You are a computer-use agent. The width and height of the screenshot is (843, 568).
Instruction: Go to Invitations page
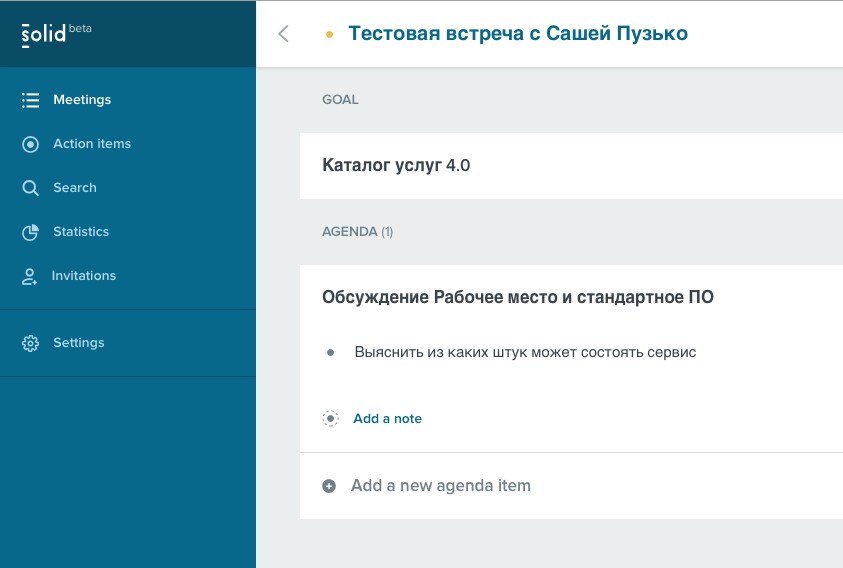84,275
